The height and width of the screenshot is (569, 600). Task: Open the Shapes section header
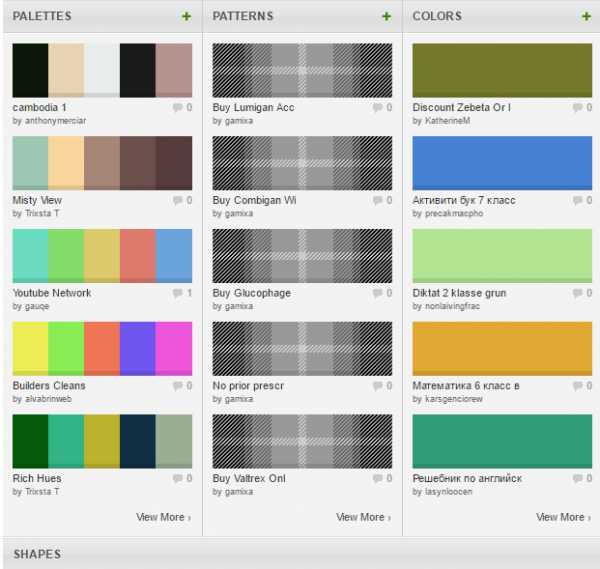[37, 554]
